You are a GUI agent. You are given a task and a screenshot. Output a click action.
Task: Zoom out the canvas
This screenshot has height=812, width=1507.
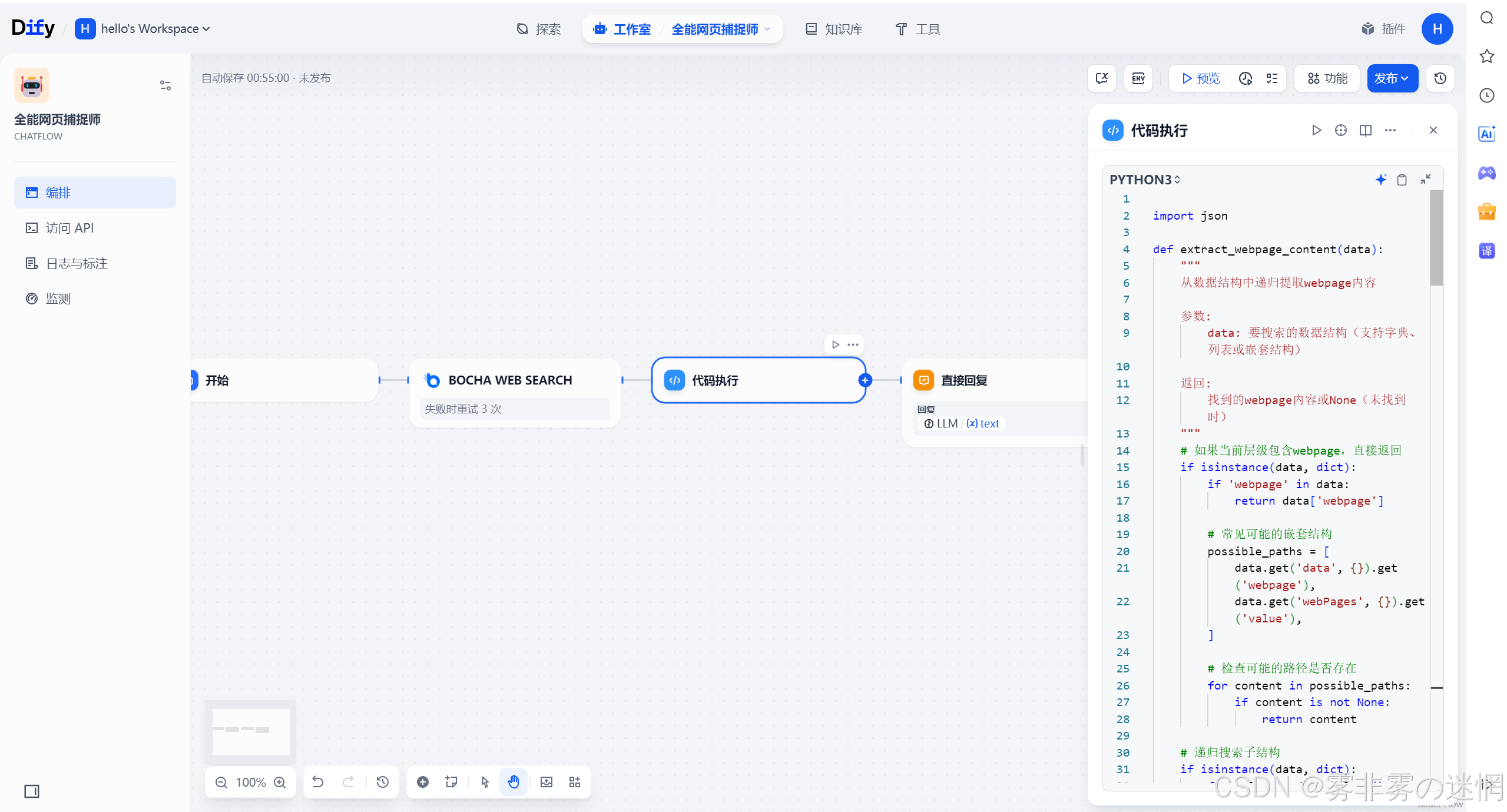(x=221, y=782)
